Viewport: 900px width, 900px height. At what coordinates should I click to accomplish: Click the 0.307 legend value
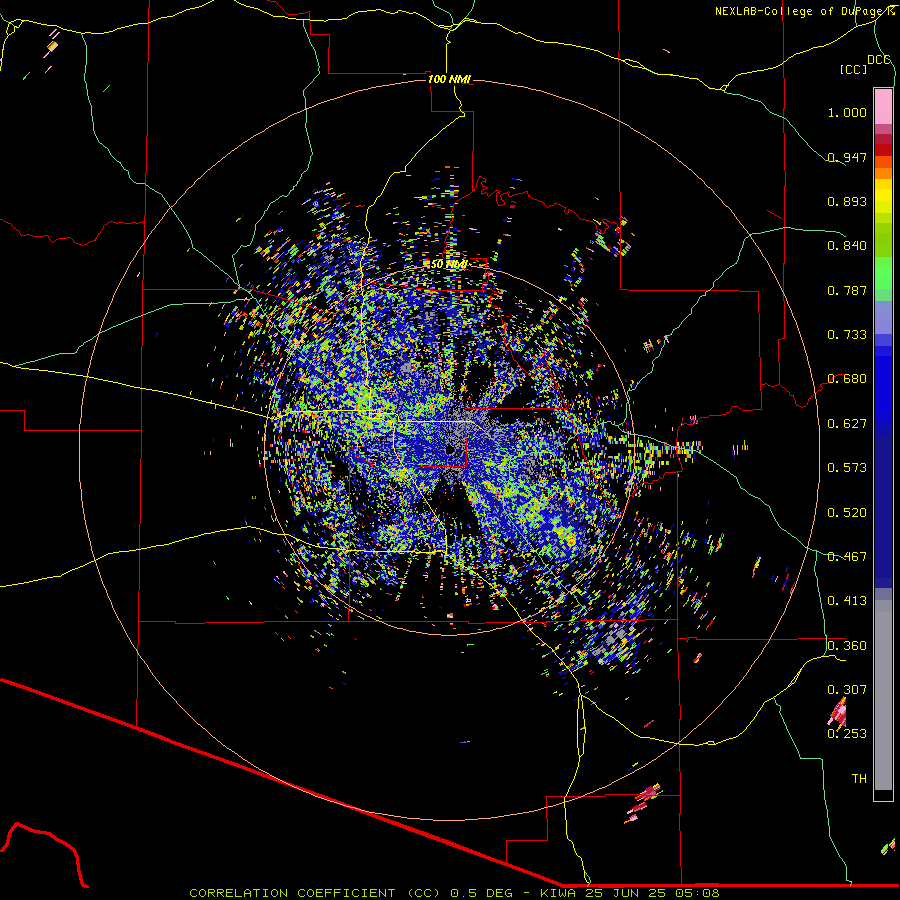pyautogui.click(x=847, y=690)
